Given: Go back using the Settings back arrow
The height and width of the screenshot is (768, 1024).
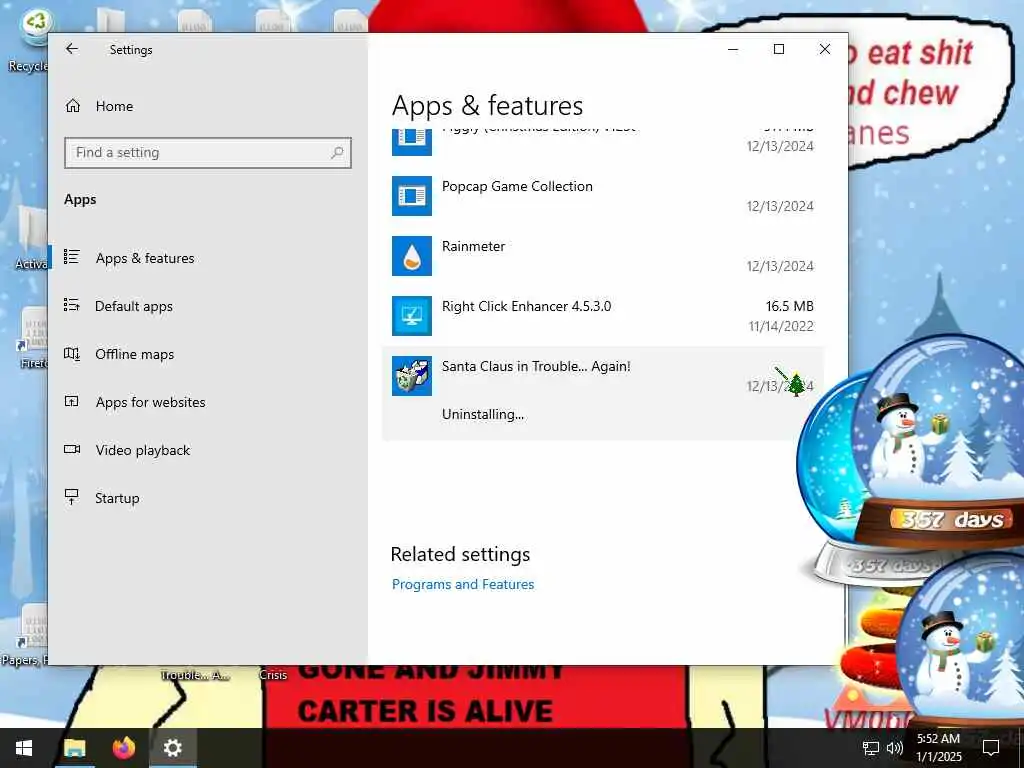Looking at the screenshot, I should click(x=72, y=49).
